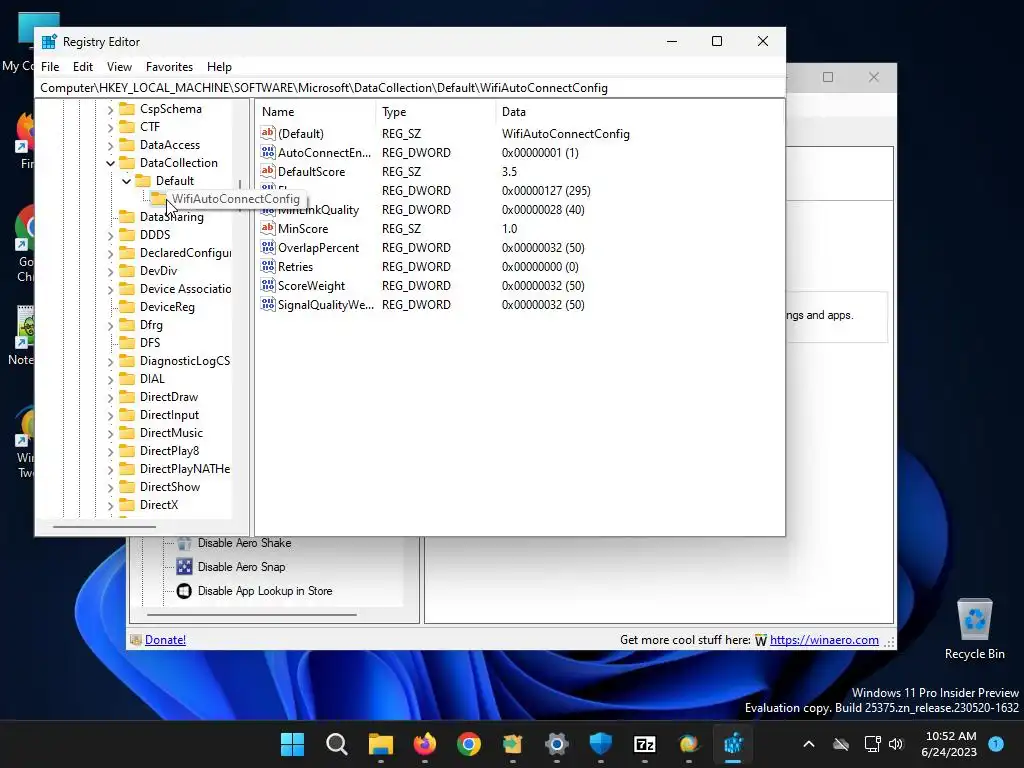Show hidden system tray icons

point(808,744)
